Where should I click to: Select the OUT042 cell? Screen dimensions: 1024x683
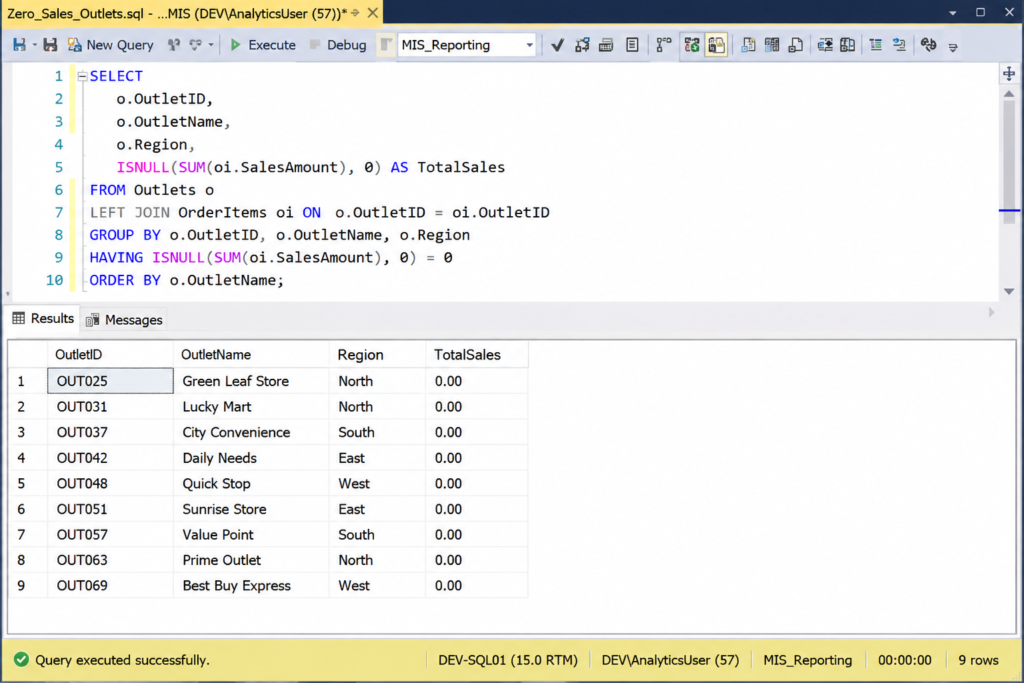[110, 458]
